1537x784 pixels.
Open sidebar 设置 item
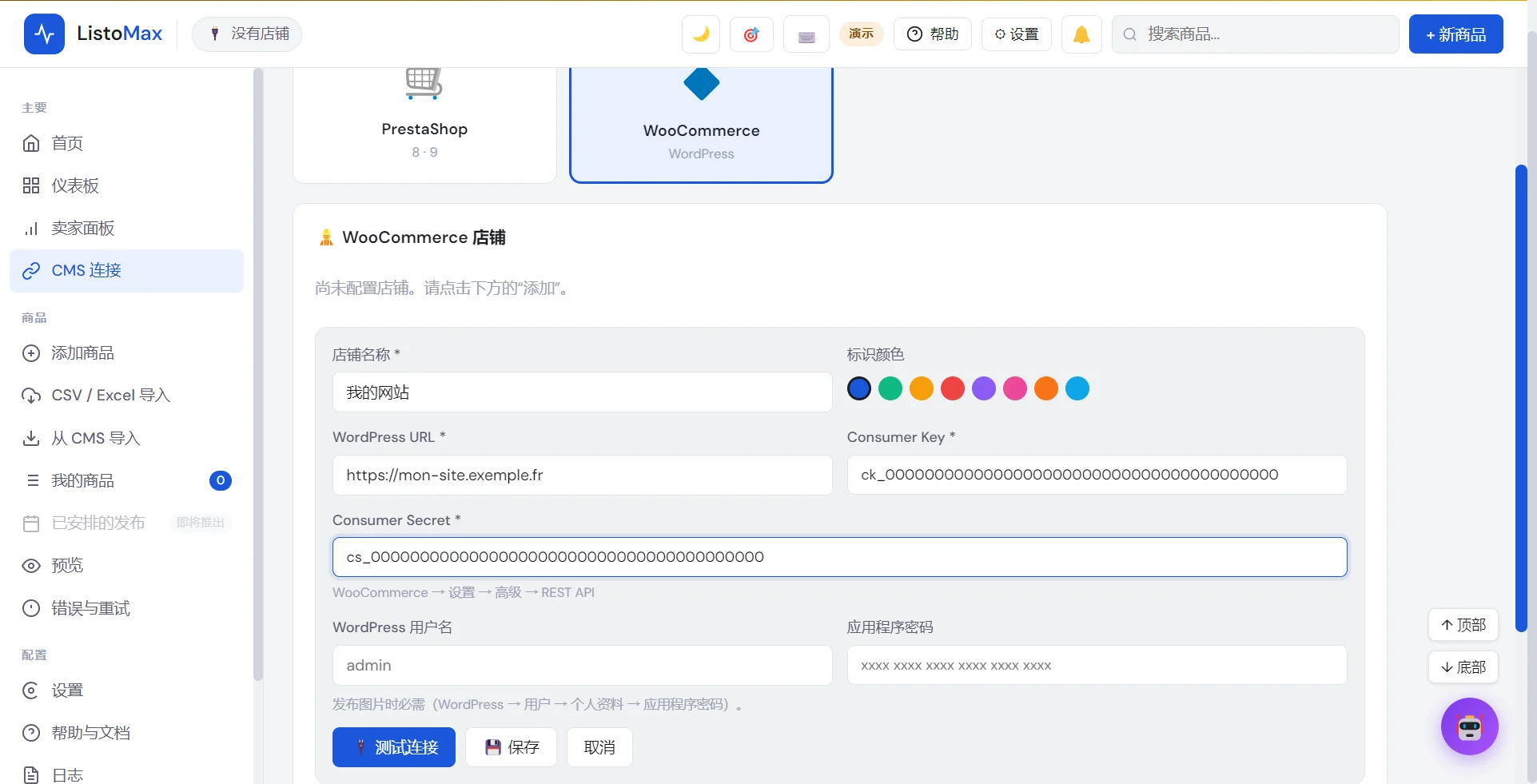pyautogui.click(x=126, y=690)
